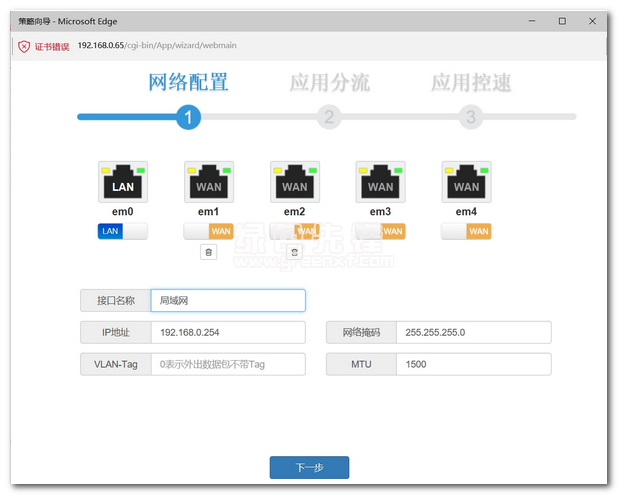
Task: Focus the IP地址 input field
Action: coord(228,333)
